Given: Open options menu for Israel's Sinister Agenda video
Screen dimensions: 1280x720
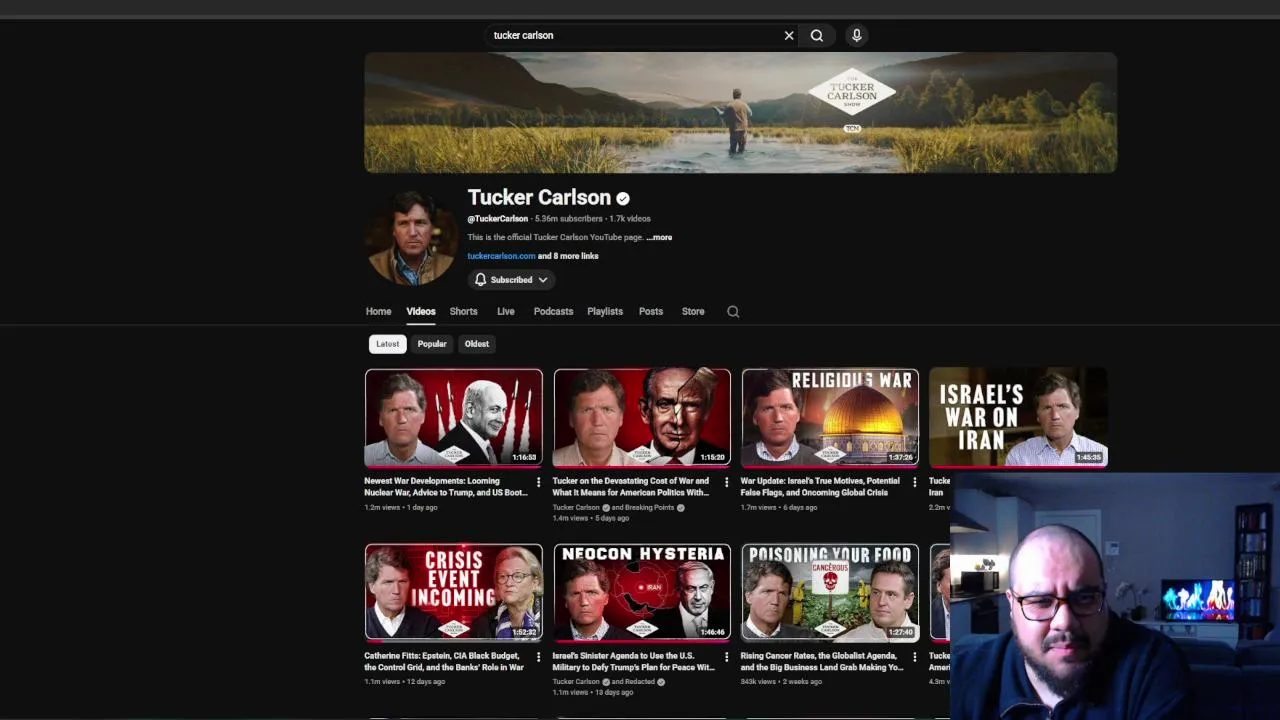Looking at the screenshot, I should point(726,657).
